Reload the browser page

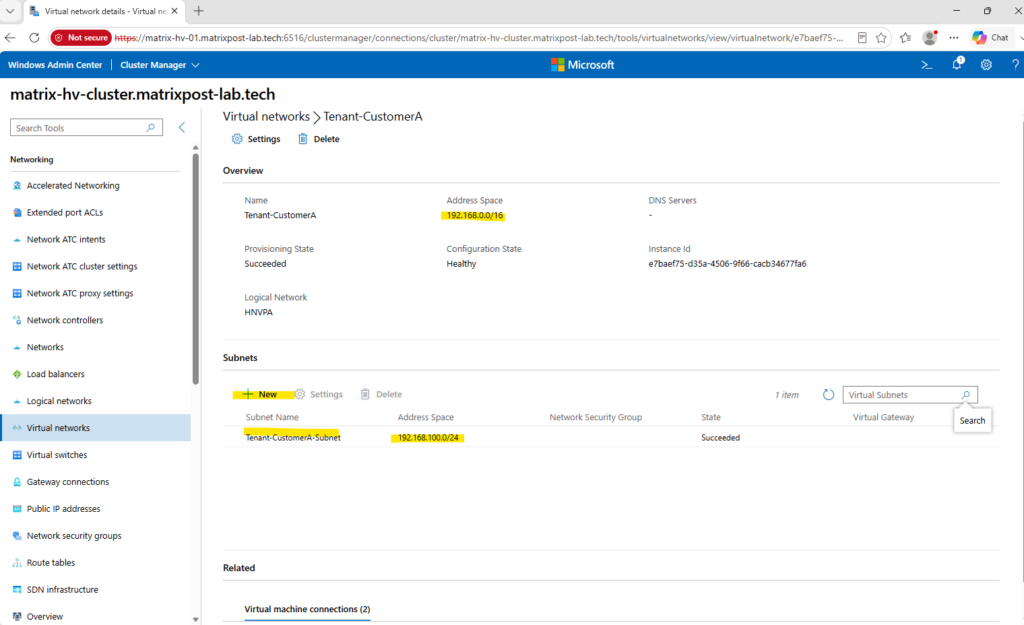coord(34,38)
